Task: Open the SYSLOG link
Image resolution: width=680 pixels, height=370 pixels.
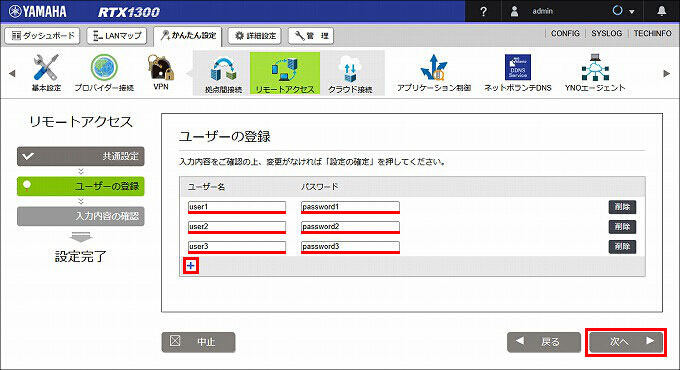Action: coord(607,33)
